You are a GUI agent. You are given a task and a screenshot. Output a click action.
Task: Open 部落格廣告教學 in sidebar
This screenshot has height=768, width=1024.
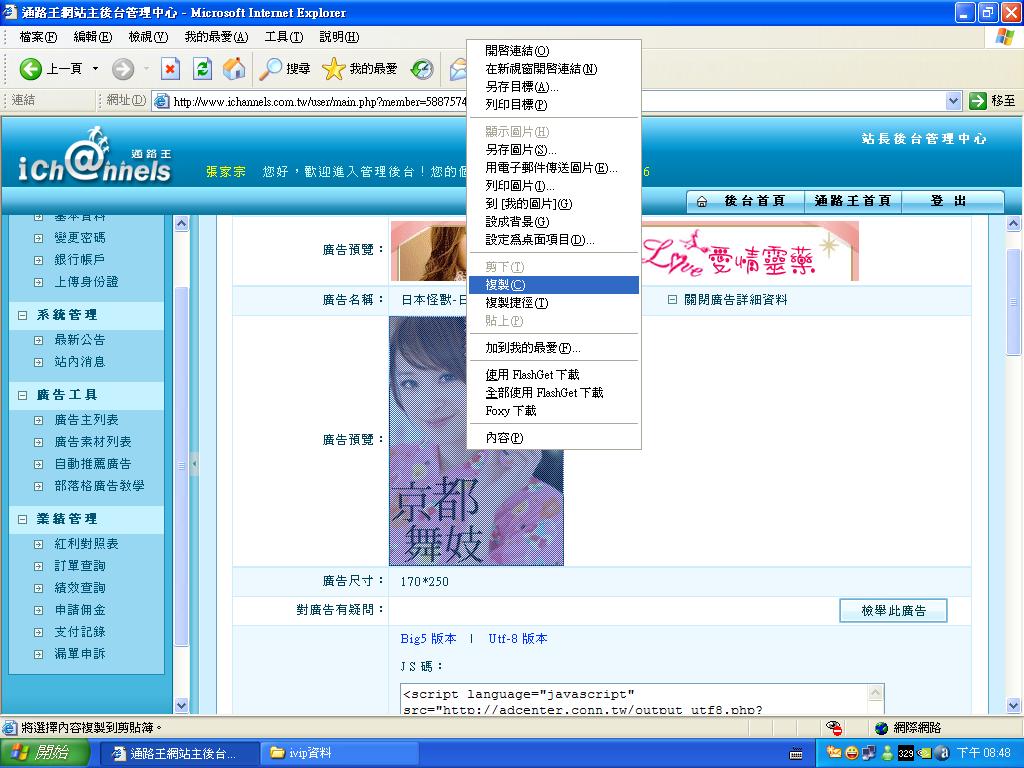click(x=99, y=486)
